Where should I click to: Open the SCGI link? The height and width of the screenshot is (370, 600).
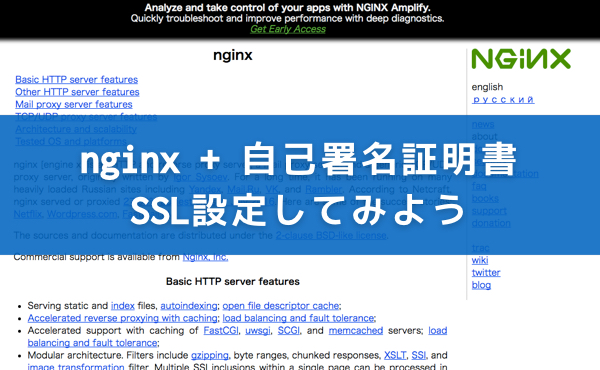point(289,331)
